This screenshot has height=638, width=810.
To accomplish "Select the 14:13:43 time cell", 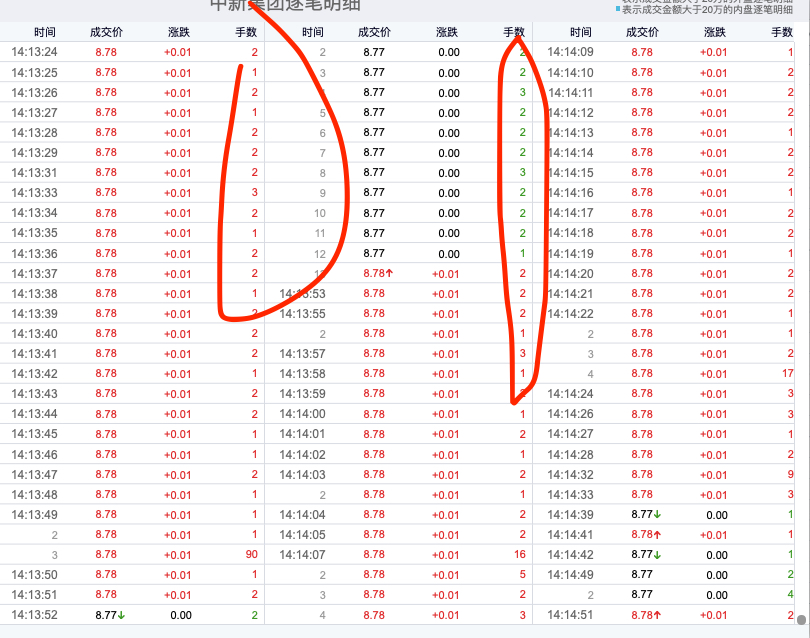I will 34,394.
